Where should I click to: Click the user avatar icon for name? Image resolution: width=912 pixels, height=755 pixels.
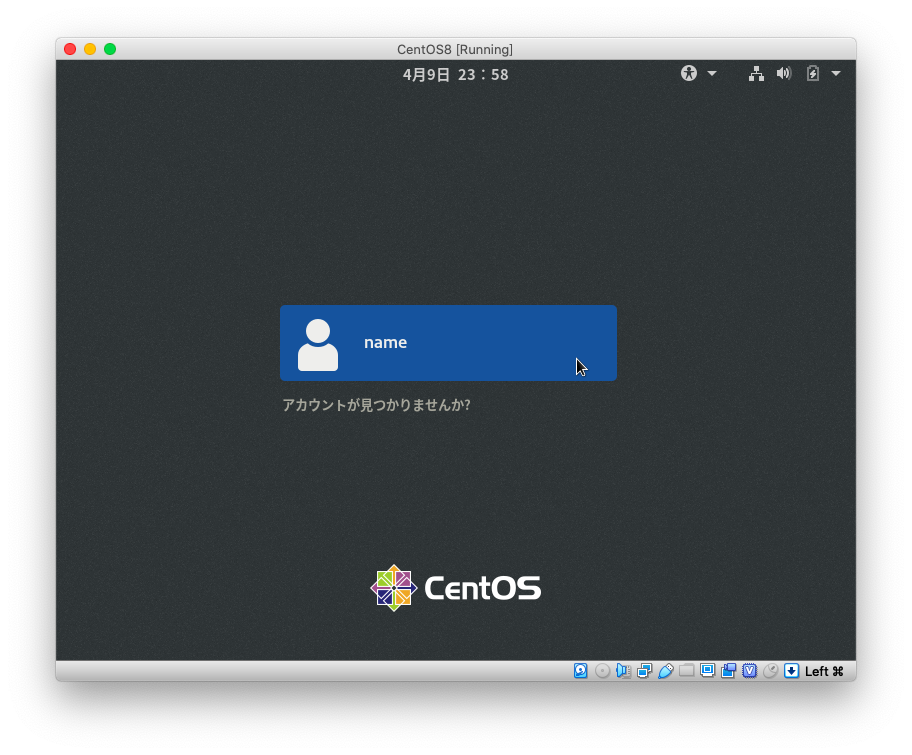318,344
